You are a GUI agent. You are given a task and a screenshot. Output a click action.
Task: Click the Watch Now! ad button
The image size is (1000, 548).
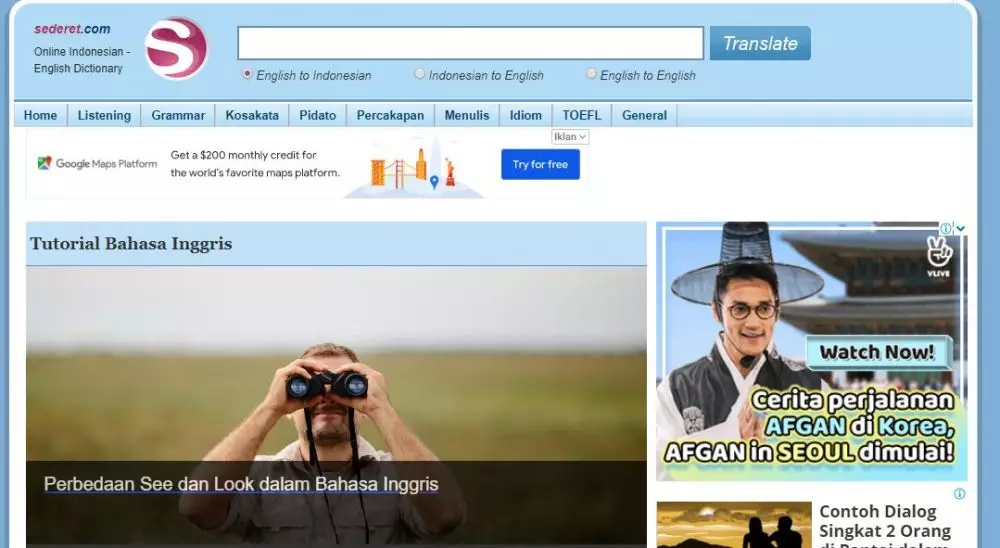click(x=878, y=352)
